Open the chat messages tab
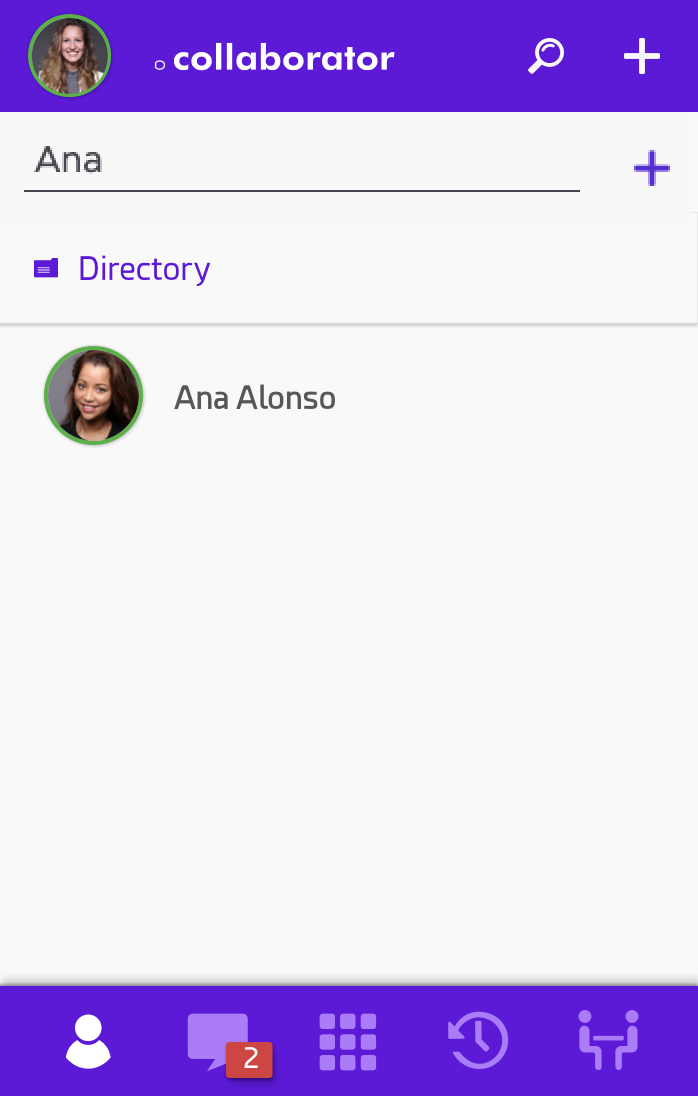This screenshot has width=698, height=1096. coord(217,1039)
